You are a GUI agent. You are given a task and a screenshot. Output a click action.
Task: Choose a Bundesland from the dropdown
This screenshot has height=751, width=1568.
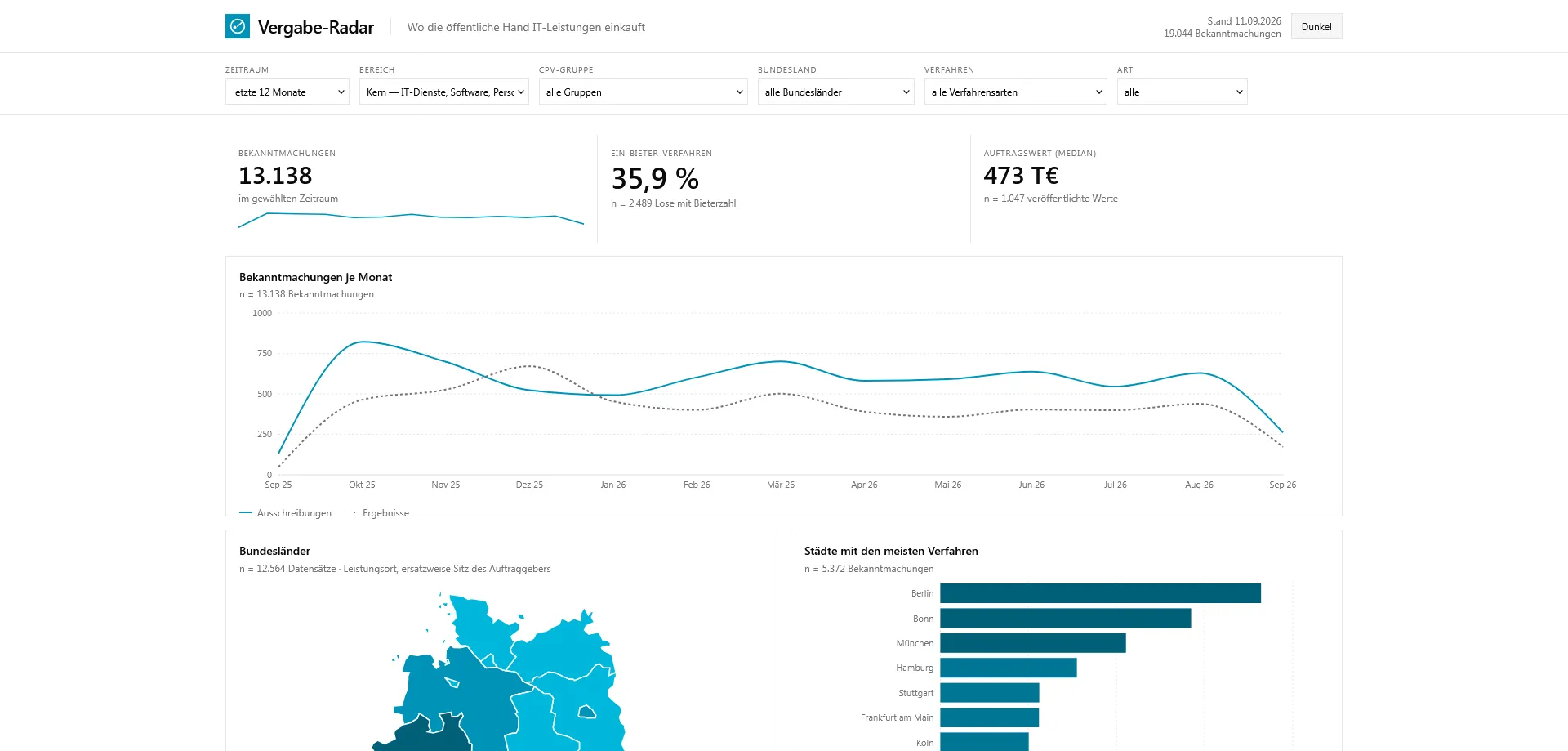click(836, 92)
